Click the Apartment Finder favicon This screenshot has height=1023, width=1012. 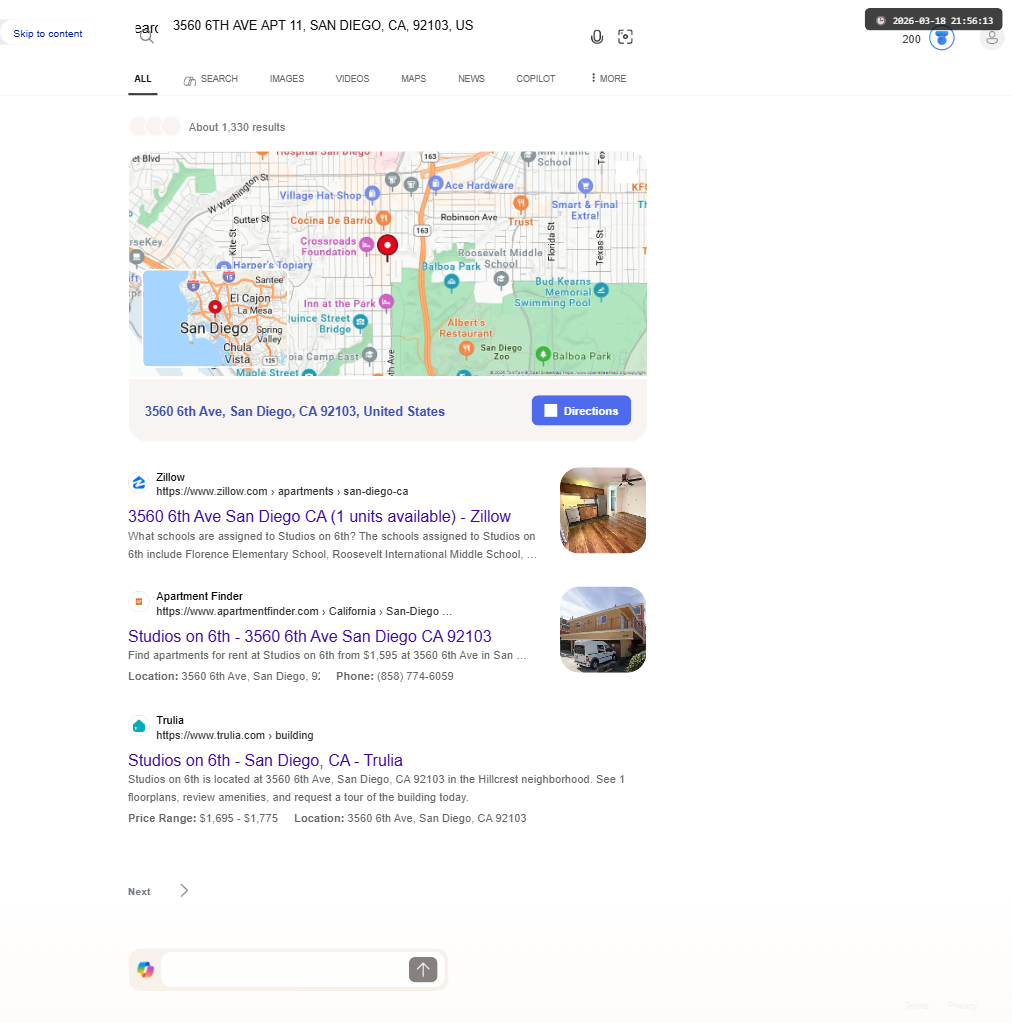coord(139,602)
